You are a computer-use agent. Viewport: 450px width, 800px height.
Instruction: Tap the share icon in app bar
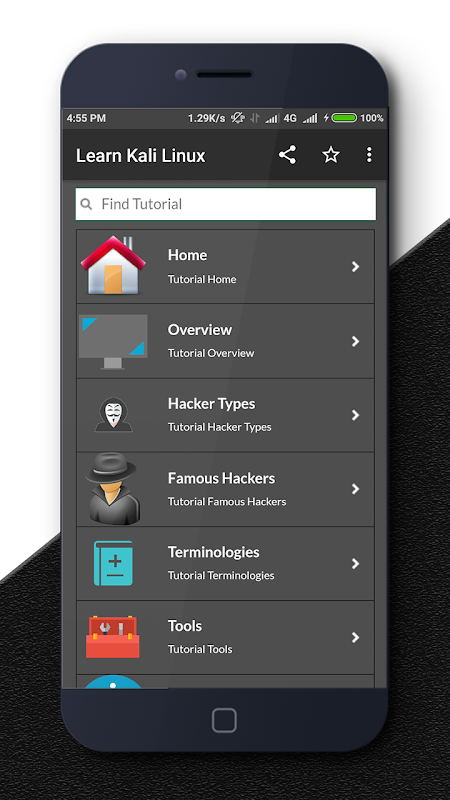point(287,155)
